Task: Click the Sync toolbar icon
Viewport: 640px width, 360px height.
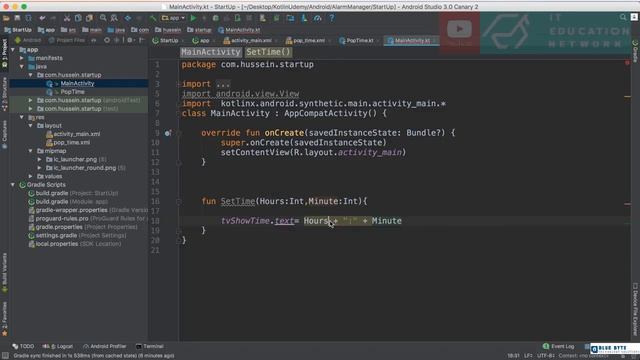Action: 29,18
